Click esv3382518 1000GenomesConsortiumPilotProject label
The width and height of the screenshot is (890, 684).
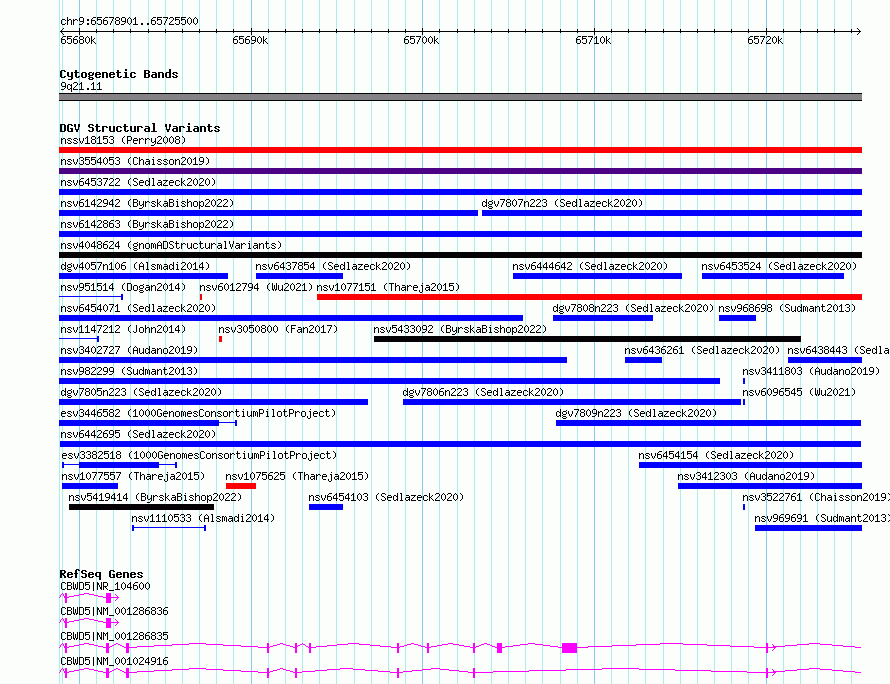(x=199, y=455)
